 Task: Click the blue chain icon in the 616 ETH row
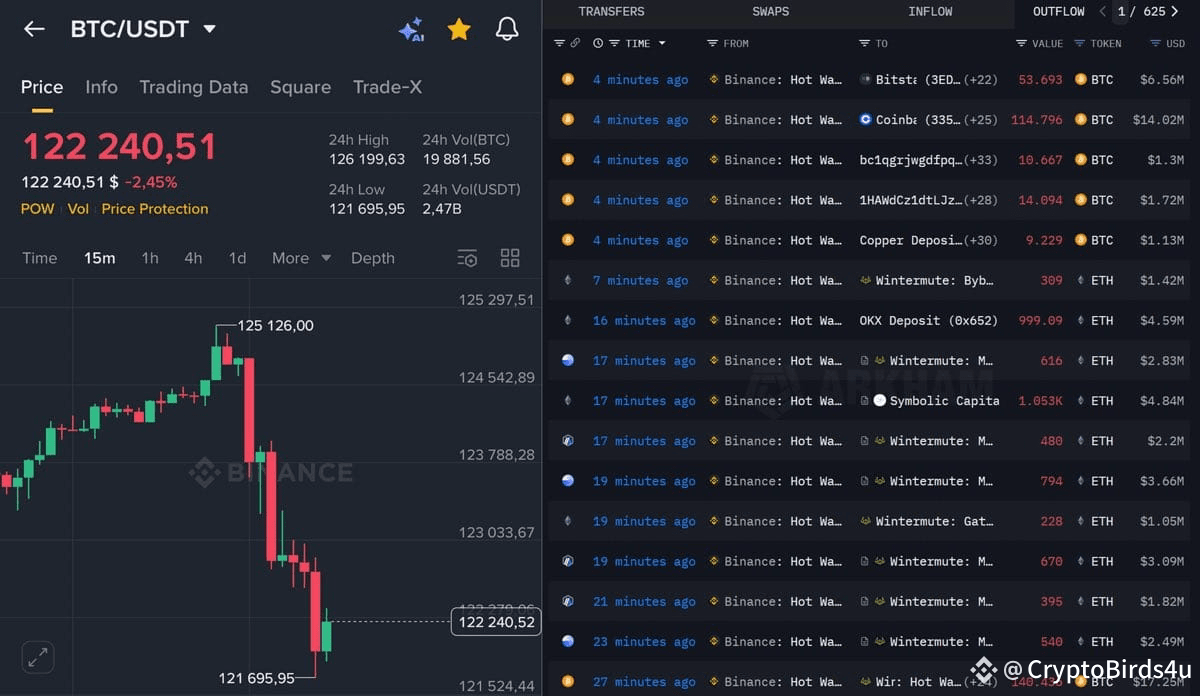(568, 360)
